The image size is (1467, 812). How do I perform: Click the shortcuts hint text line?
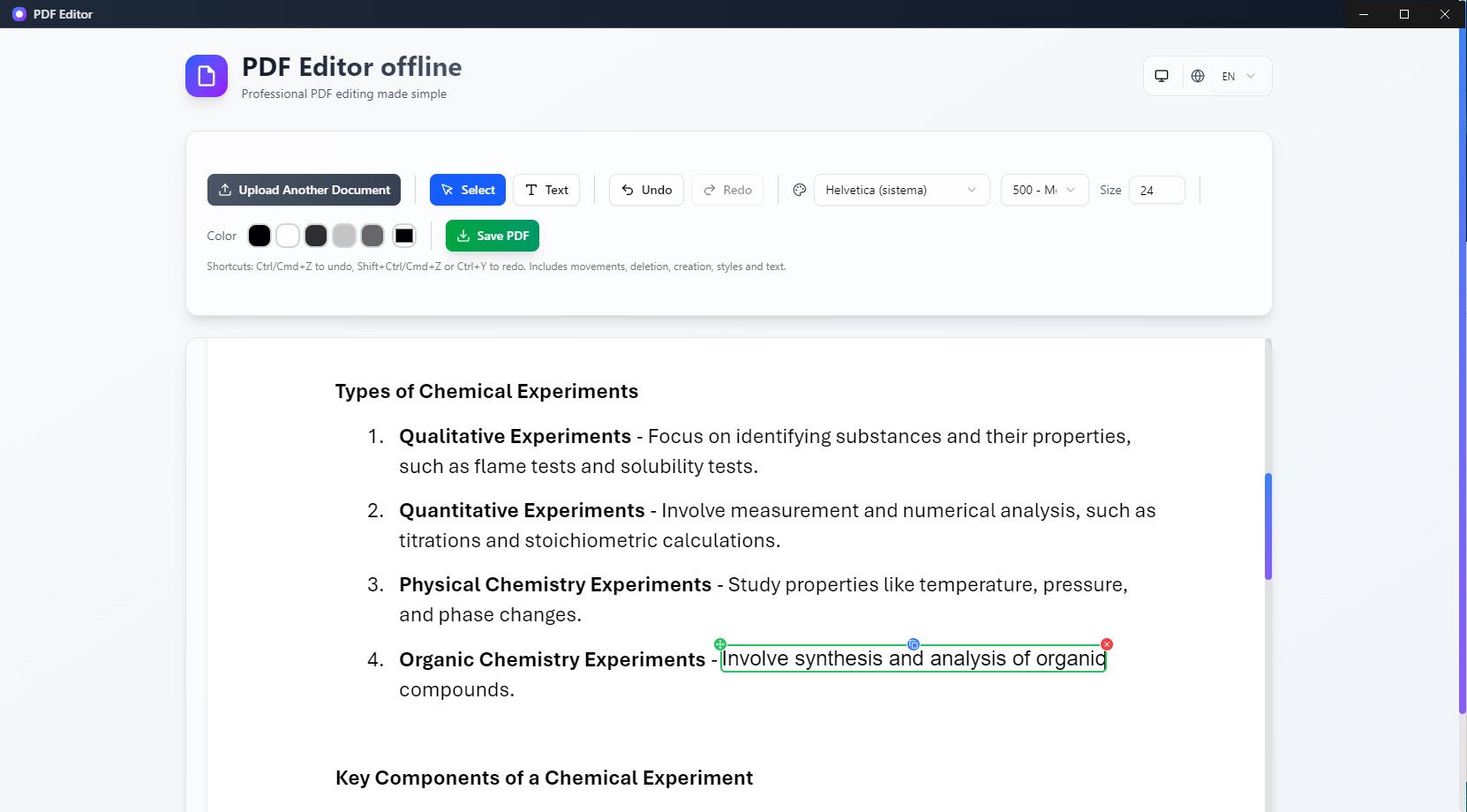496,267
